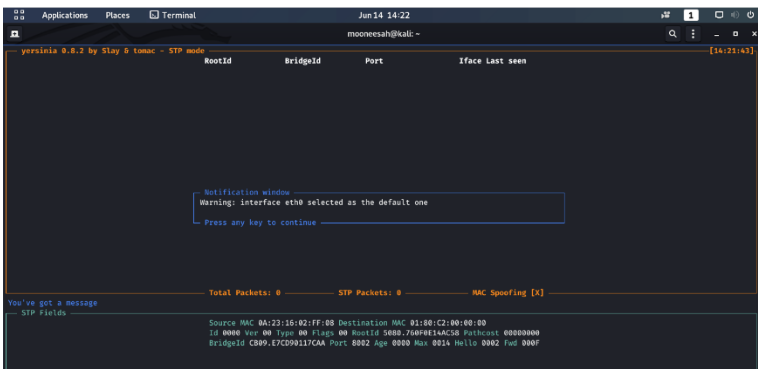Close the terminal window
Image resolution: width=758 pixels, height=370 pixels.
tap(754, 34)
